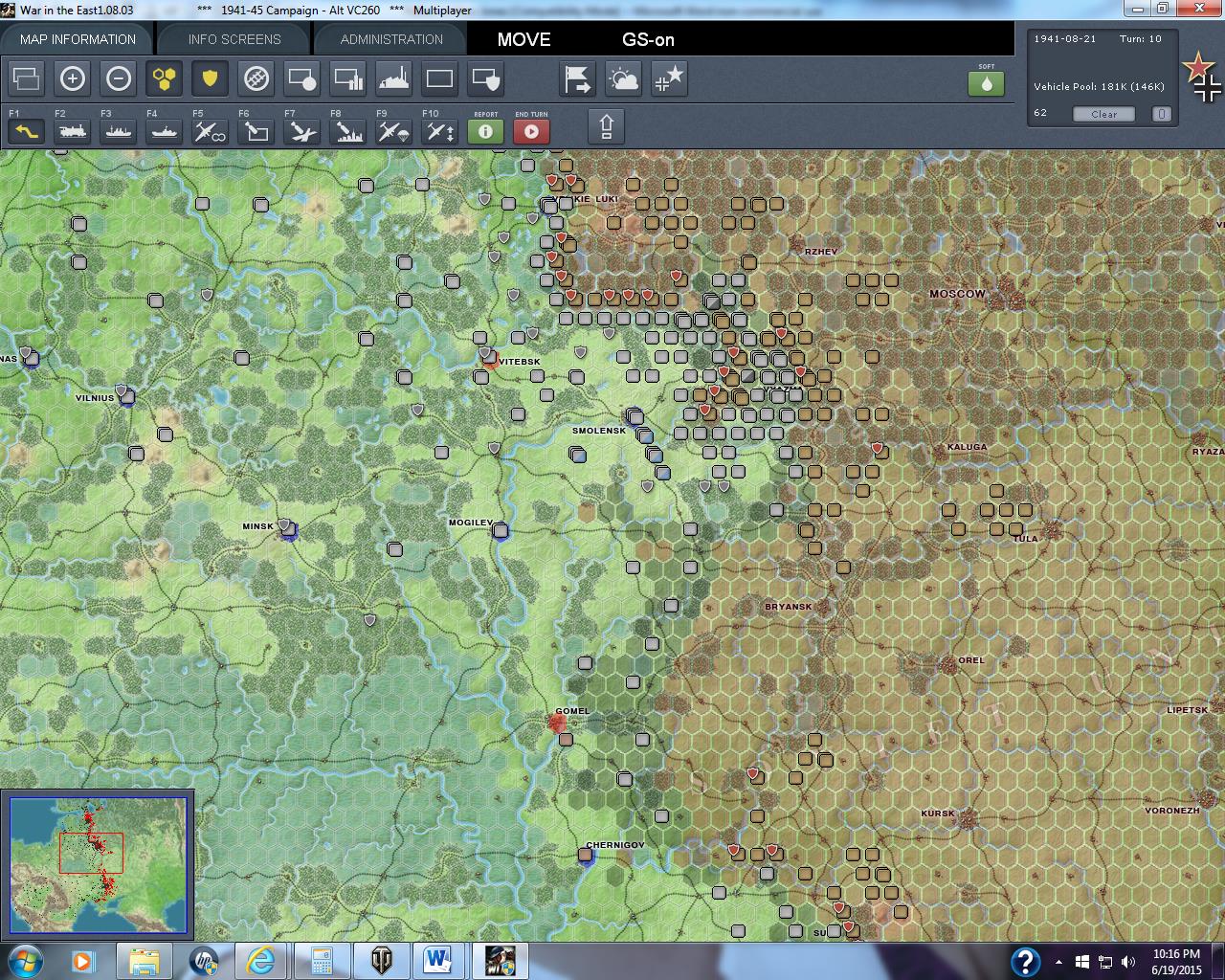Open Microsoft Word from taskbar

pos(439,960)
